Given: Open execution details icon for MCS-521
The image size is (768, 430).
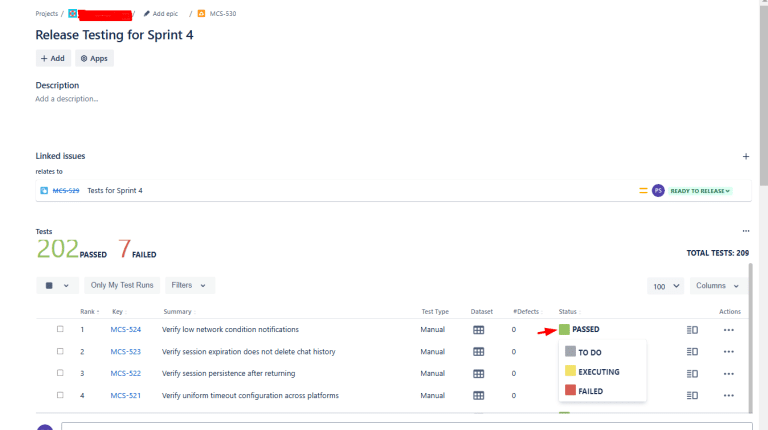Looking at the screenshot, I should pos(692,395).
